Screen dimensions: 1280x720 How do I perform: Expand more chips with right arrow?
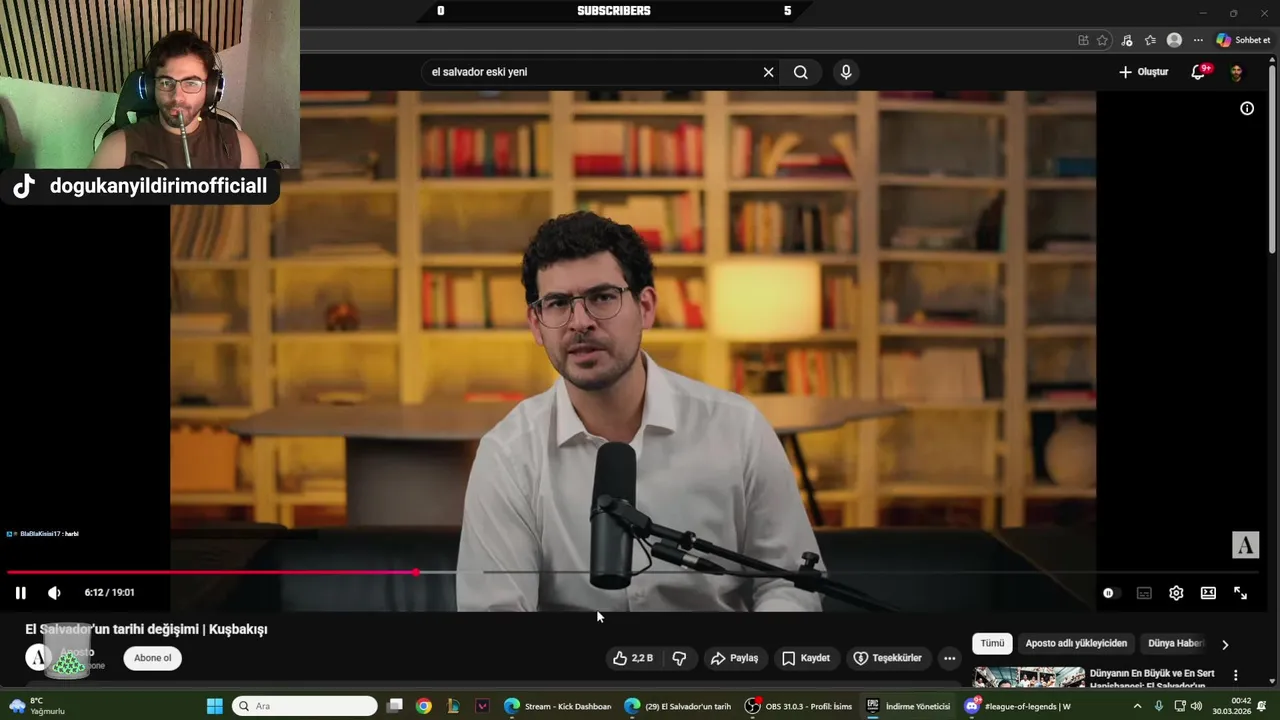(x=1225, y=644)
